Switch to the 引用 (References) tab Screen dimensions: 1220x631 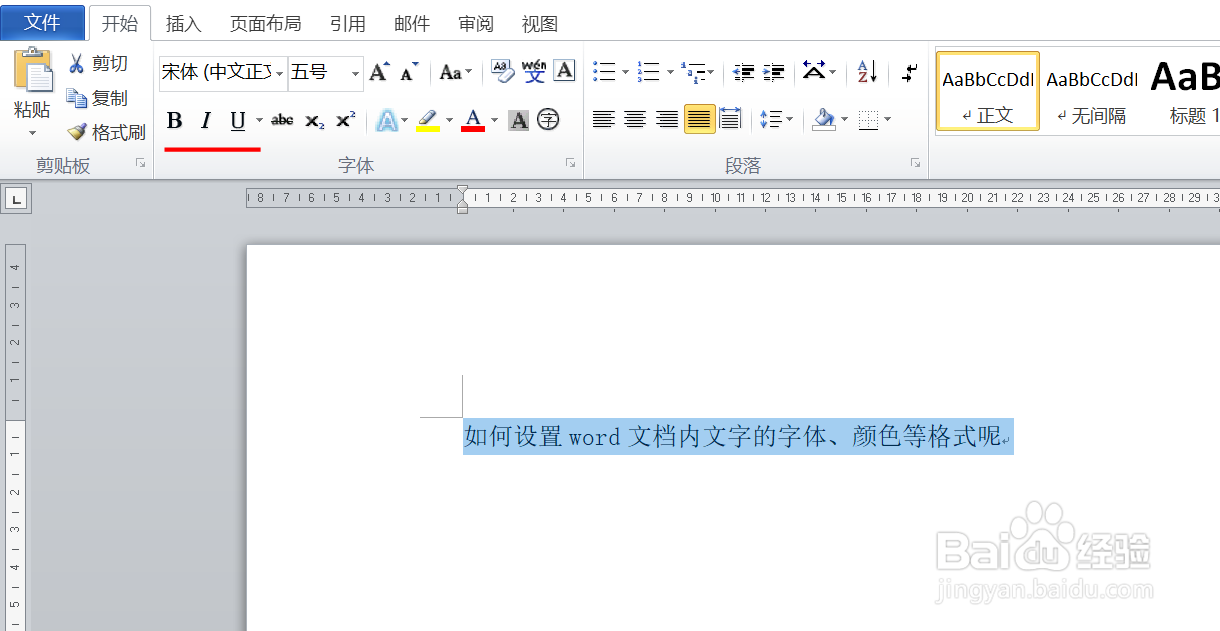[x=348, y=23]
